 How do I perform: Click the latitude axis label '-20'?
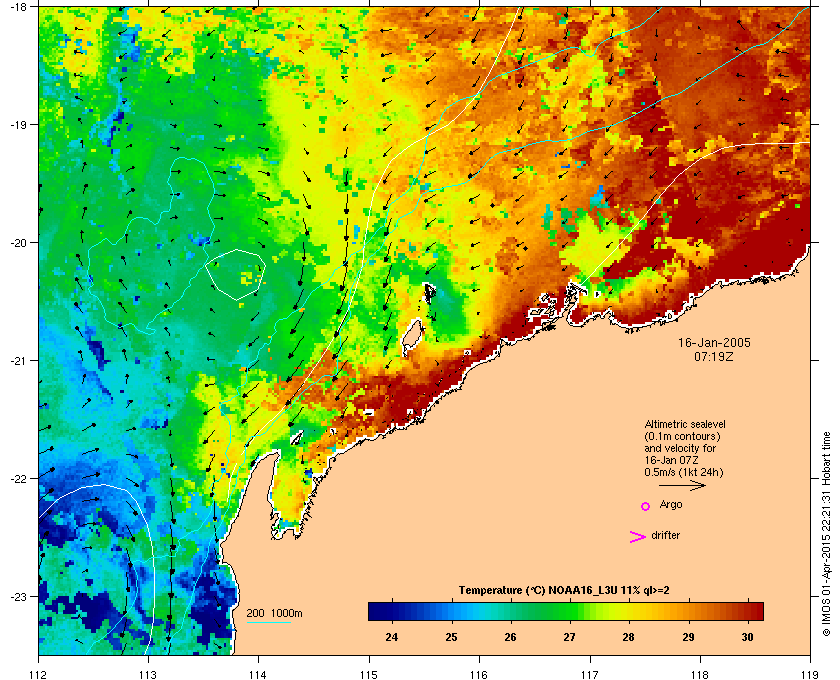point(18,242)
